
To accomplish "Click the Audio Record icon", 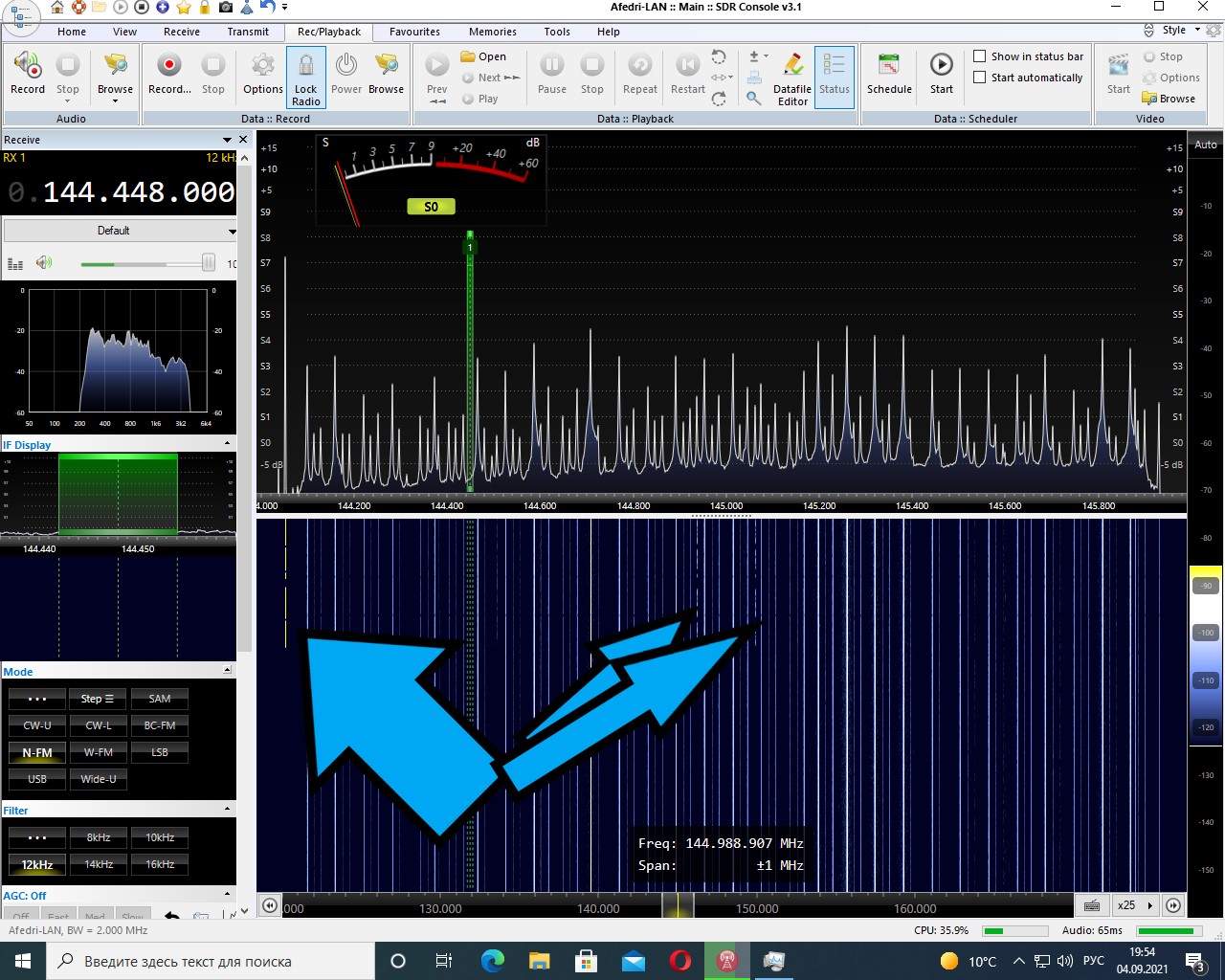I will [28, 67].
